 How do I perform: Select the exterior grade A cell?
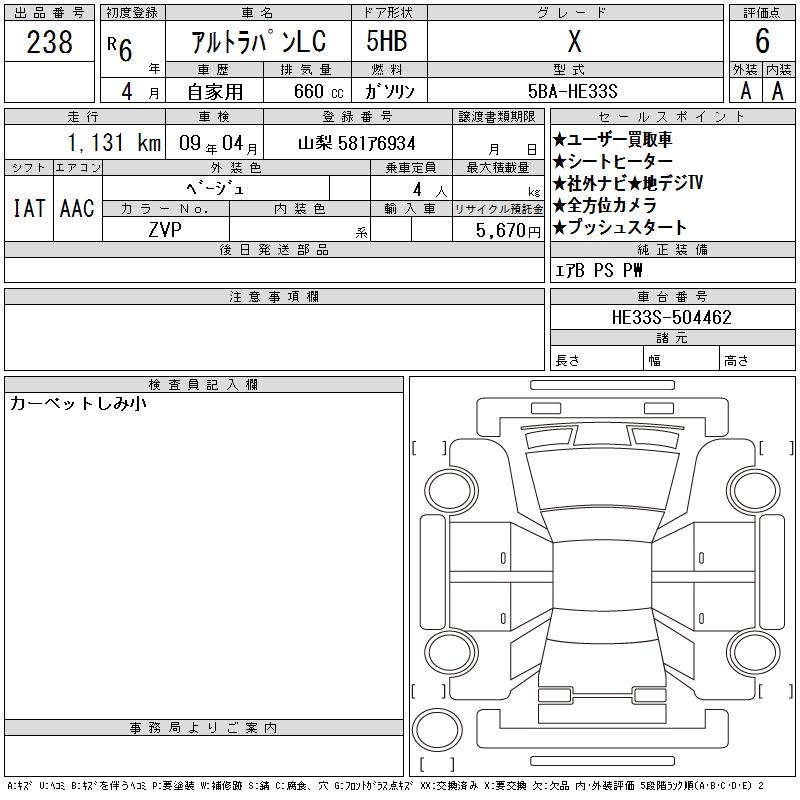click(745, 90)
